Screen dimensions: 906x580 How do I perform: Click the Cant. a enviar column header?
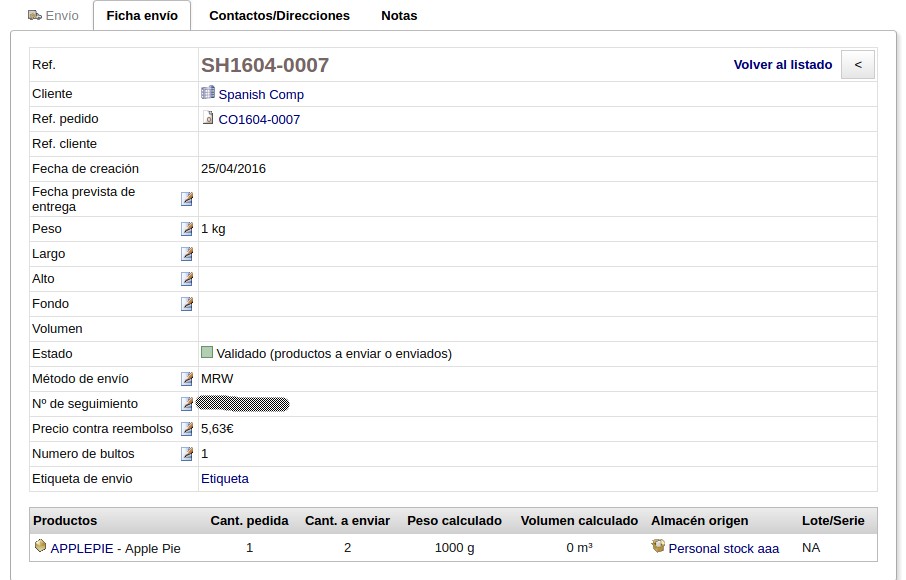click(x=348, y=520)
